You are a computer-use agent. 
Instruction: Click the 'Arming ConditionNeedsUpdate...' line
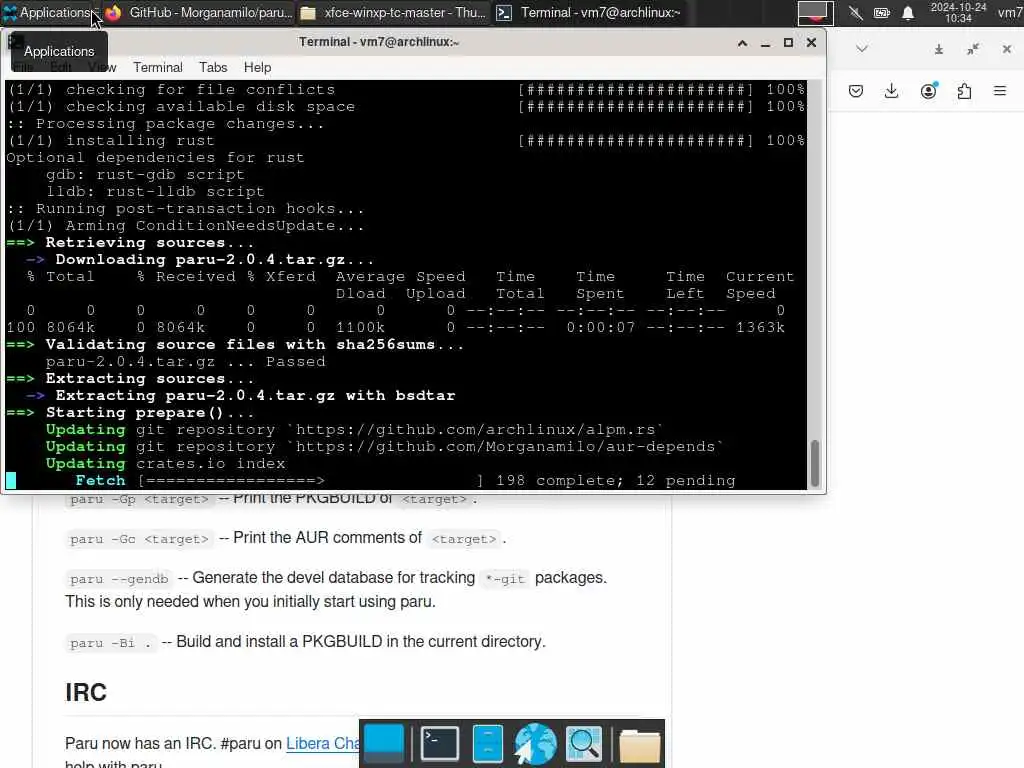click(185, 225)
